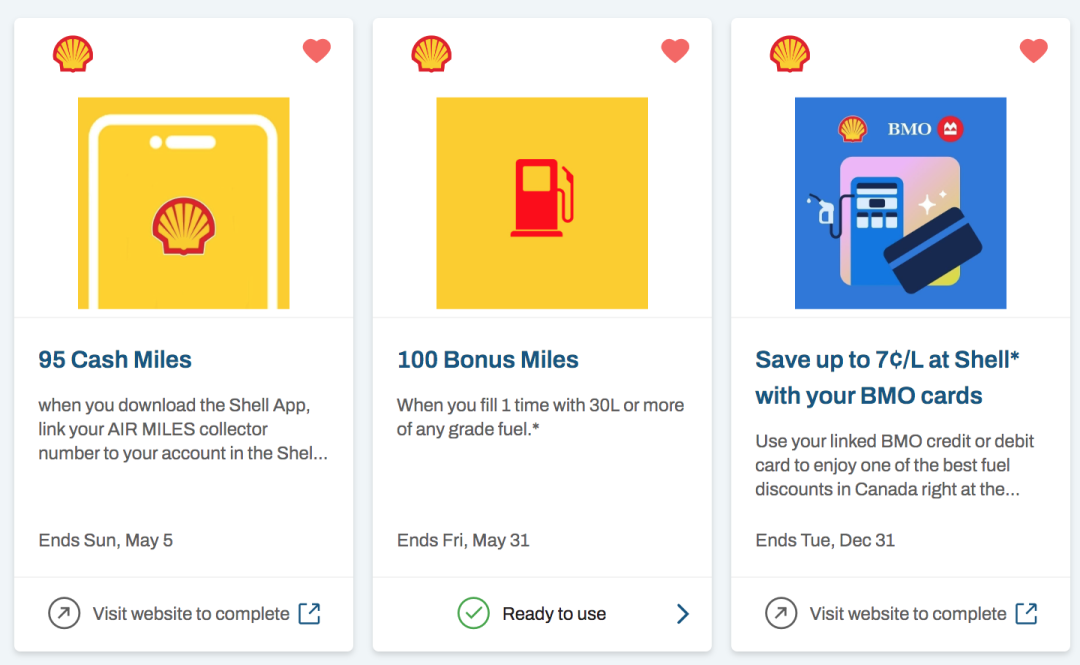
Task: Toggle heart on 100 Bonus Miles offer
Action: pos(675,51)
